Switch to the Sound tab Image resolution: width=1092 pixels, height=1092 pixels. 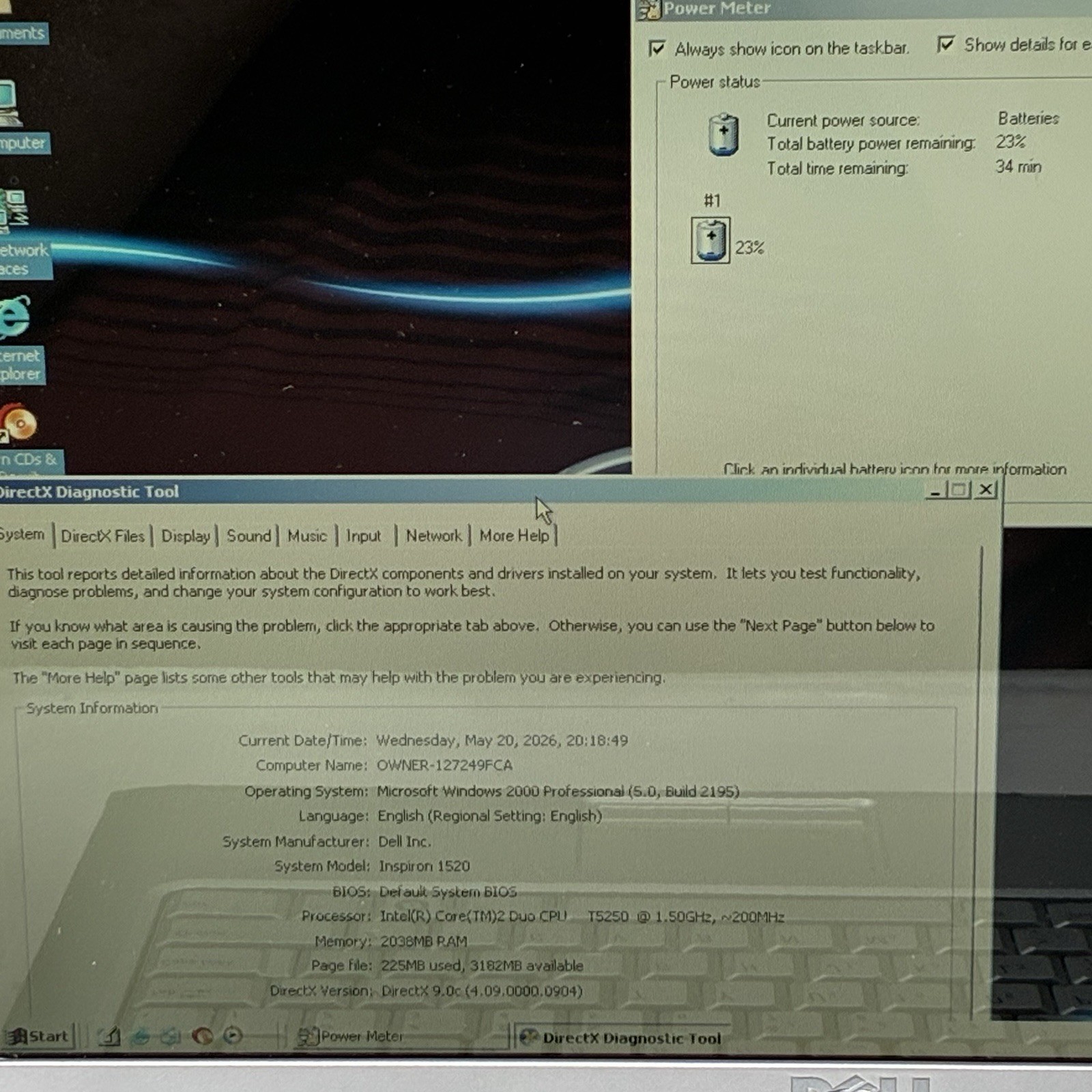(249, 536)
